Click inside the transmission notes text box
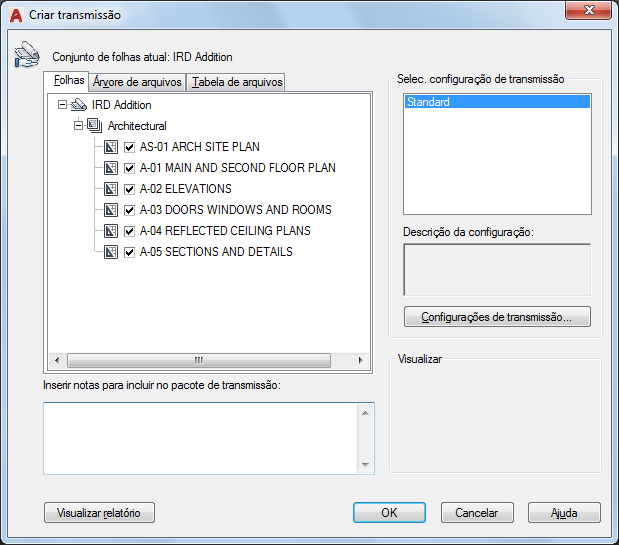This screenshot has width=619, height=545. pyautogui.click(x=201, y=438)
